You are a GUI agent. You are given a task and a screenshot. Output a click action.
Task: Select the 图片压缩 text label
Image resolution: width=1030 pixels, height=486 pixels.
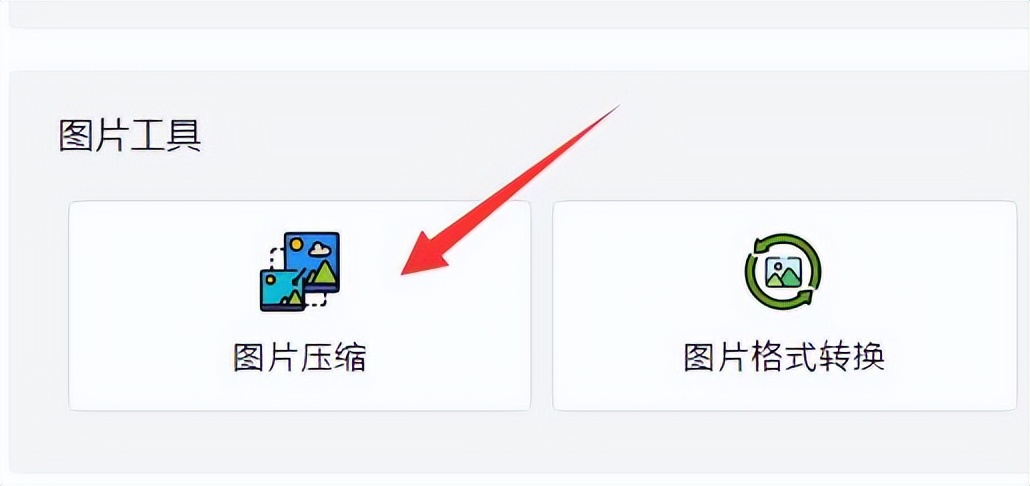300,357
